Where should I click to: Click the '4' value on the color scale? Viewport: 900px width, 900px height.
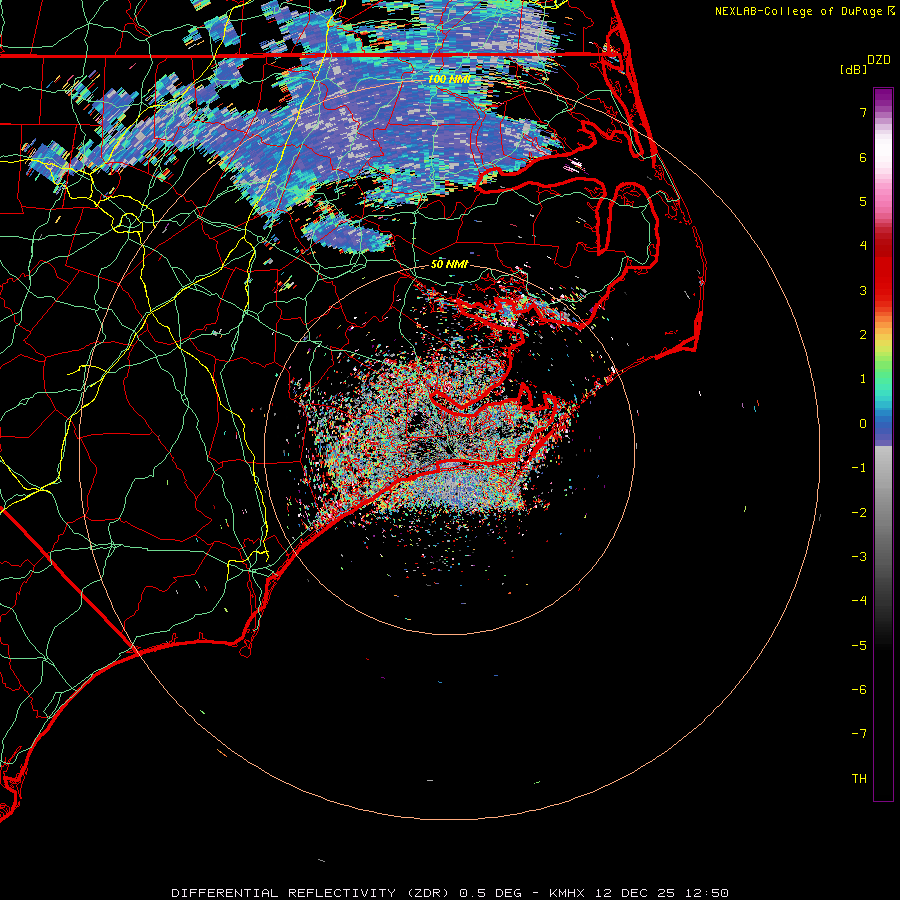point(863,246)
